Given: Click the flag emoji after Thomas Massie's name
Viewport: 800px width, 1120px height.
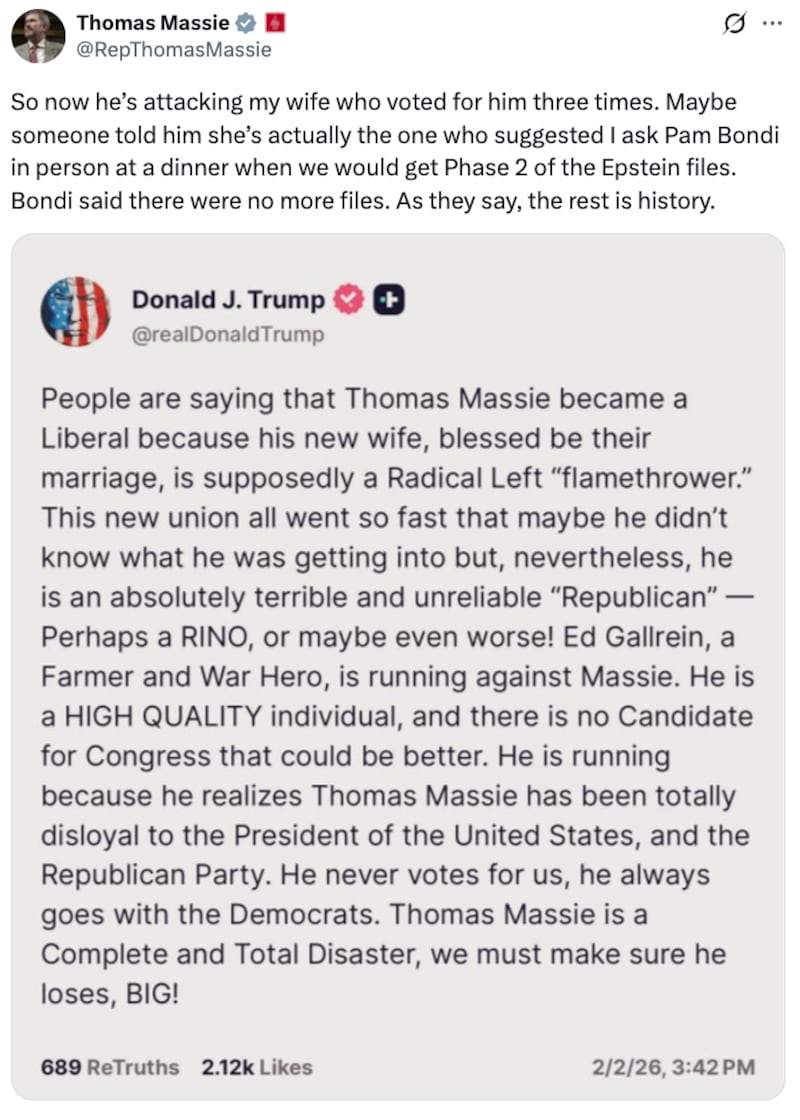Looking at the screenshot, I should pyautogui.click(x=275, y=23).
